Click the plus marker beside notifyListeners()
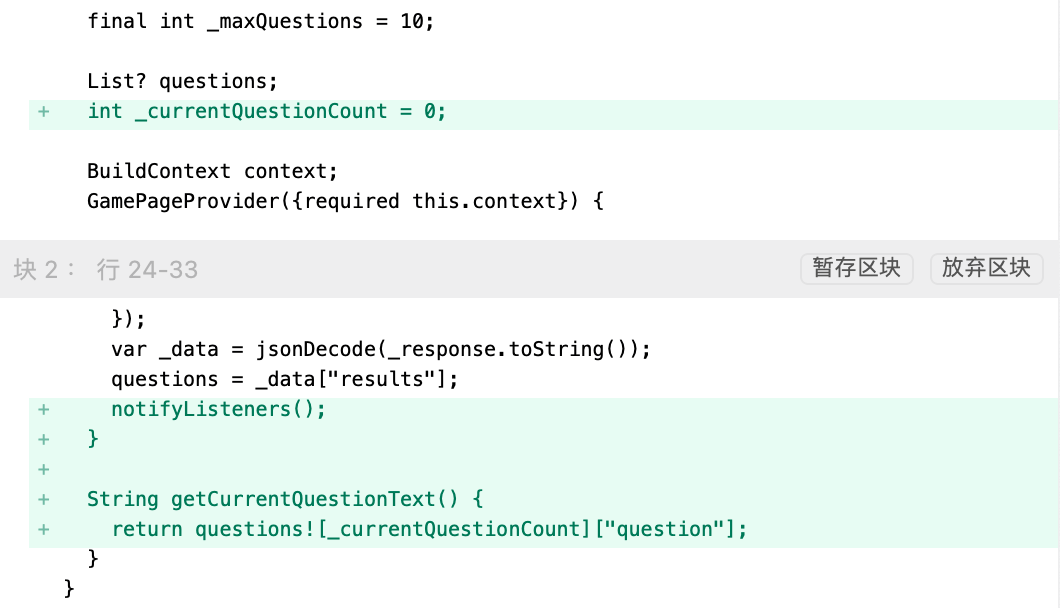1060x608 pixels. [43, 409]
